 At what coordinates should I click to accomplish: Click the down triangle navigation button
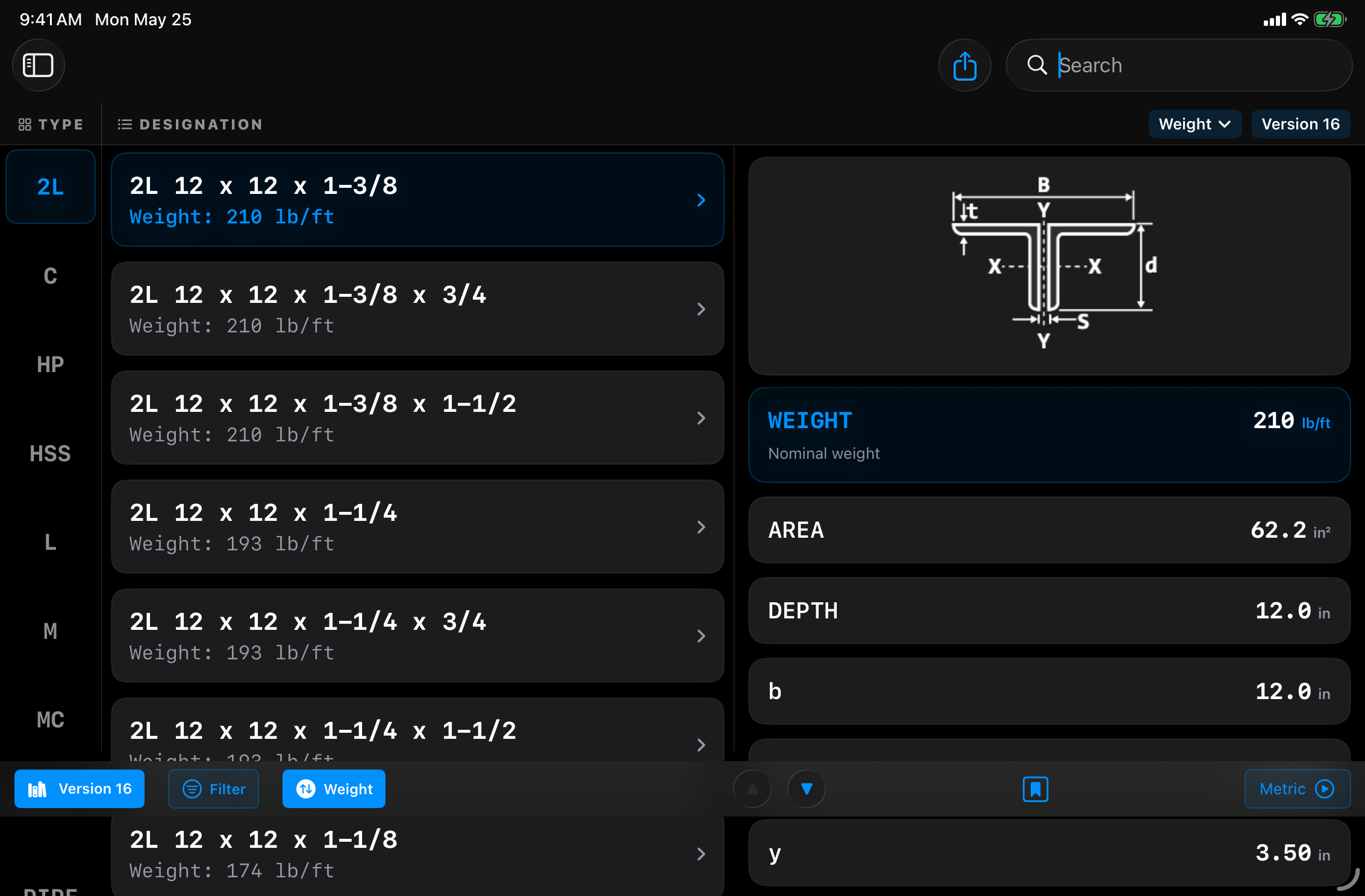(x=807, y=789)
